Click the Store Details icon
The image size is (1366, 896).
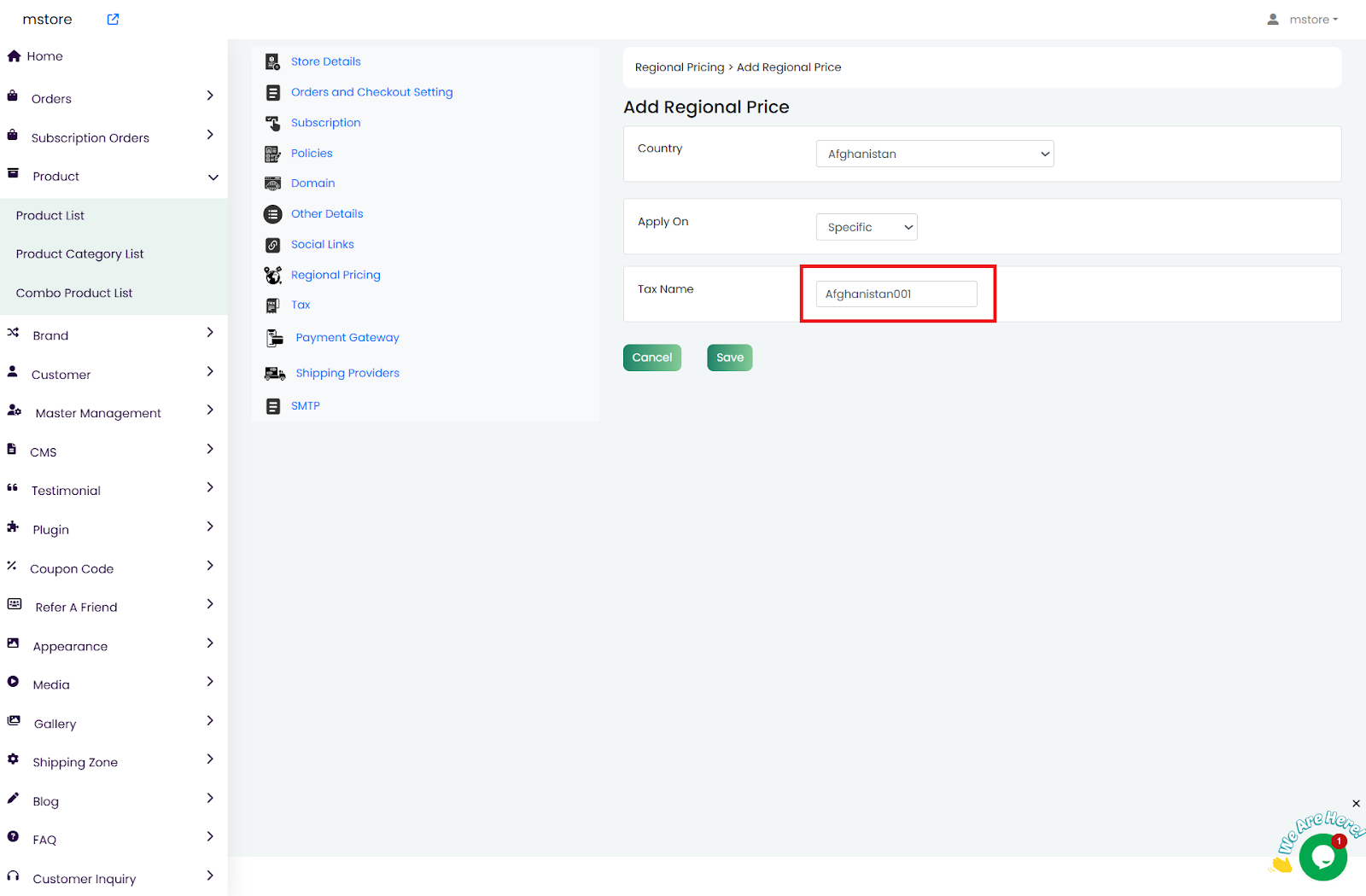(272, 61)
